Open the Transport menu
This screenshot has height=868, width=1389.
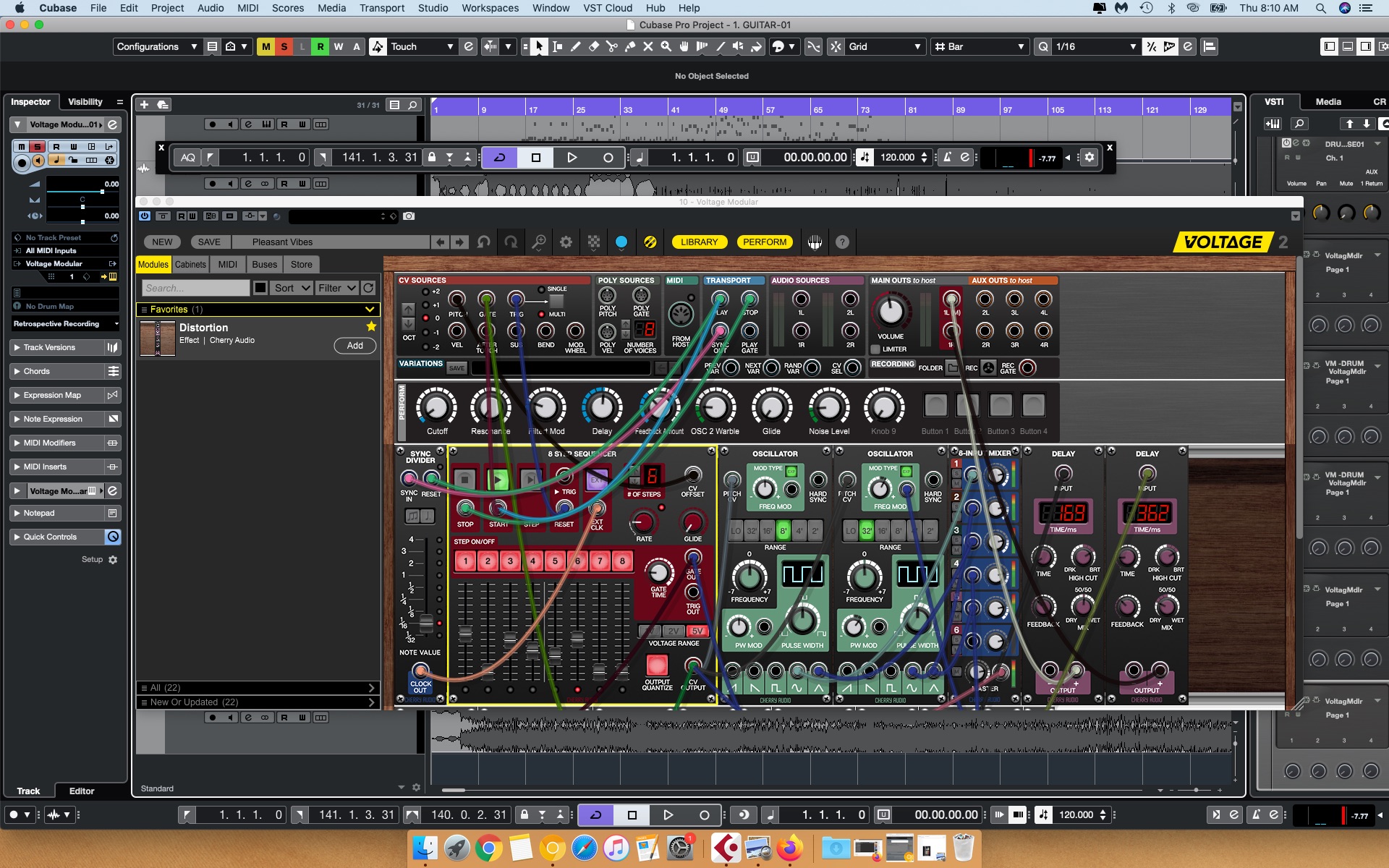[381, 8]
